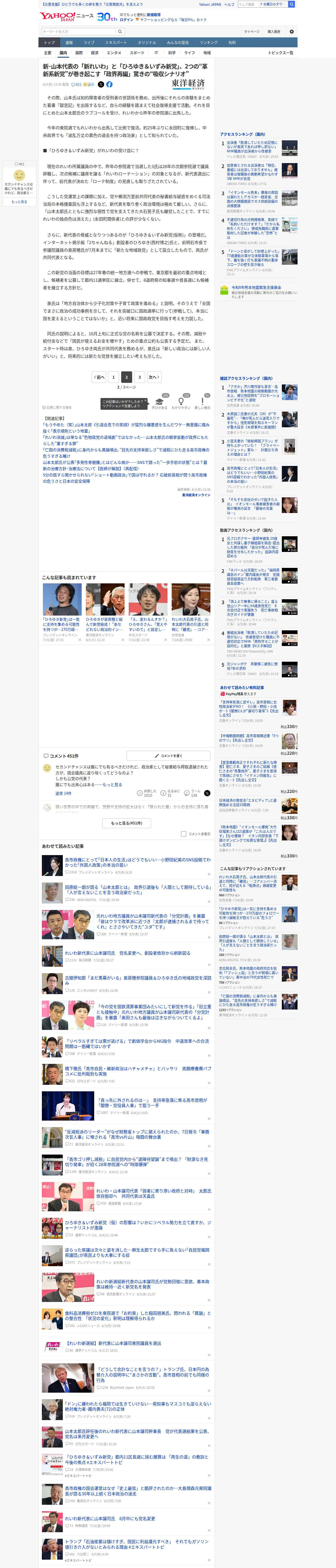
Task: Select the 国際 category
Action: [x=79, y=53]
